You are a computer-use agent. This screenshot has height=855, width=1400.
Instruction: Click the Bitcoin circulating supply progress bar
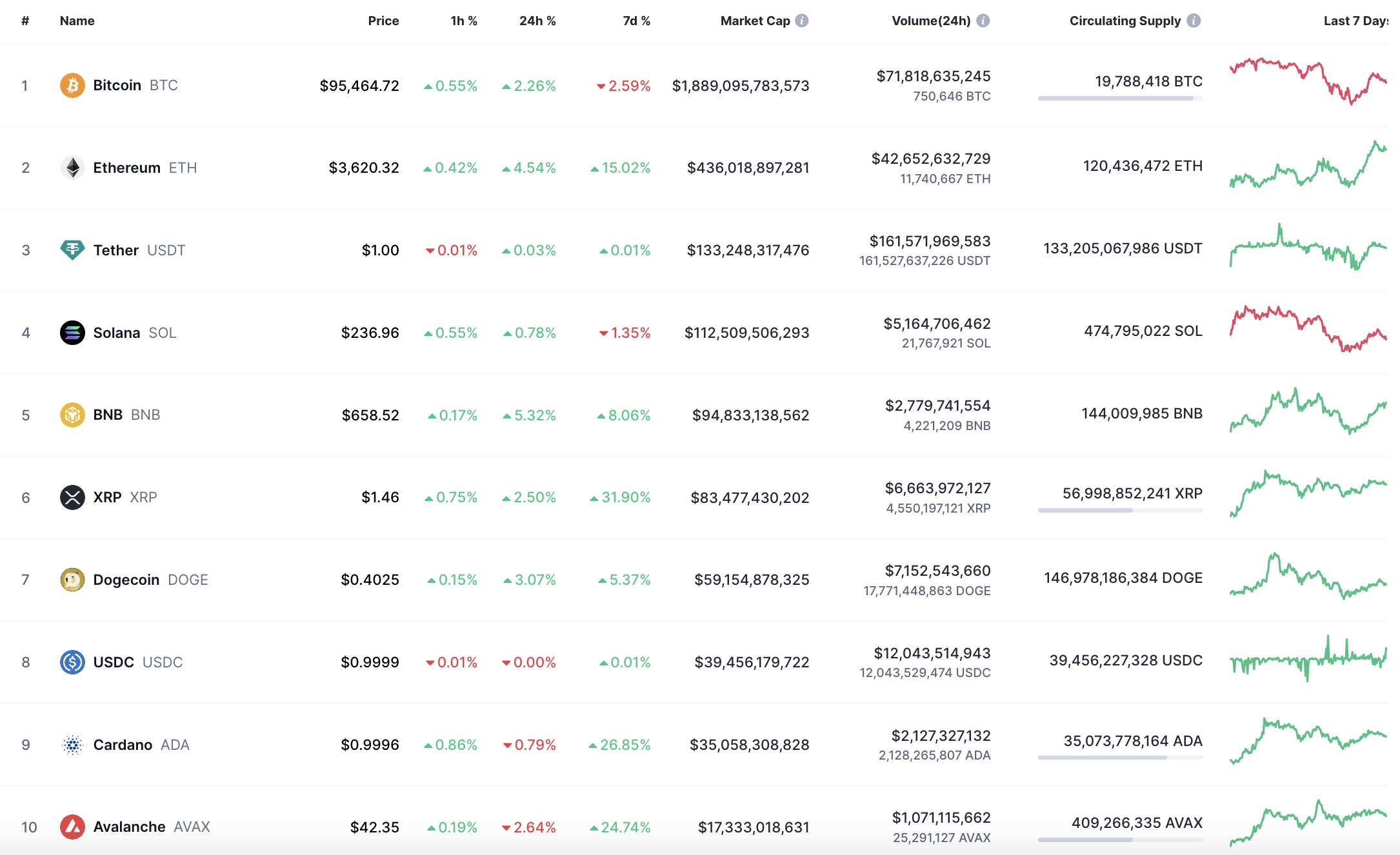click(x=1120, y=98)
